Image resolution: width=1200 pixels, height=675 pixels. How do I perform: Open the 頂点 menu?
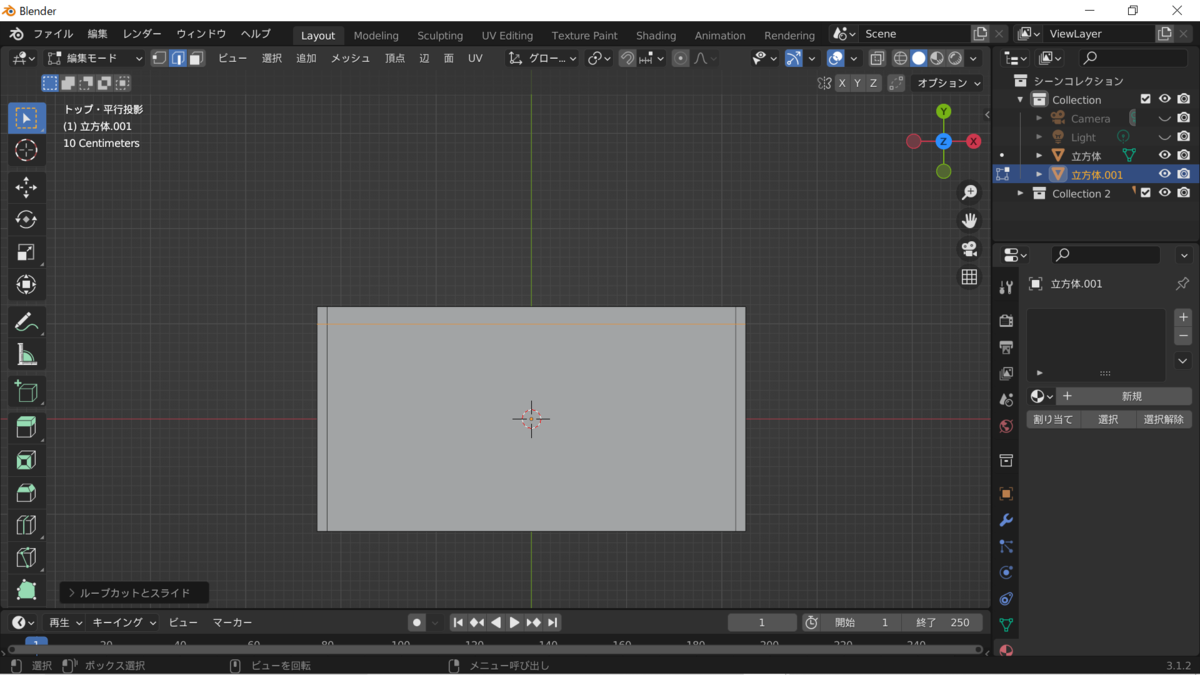(x=395, y=58)
